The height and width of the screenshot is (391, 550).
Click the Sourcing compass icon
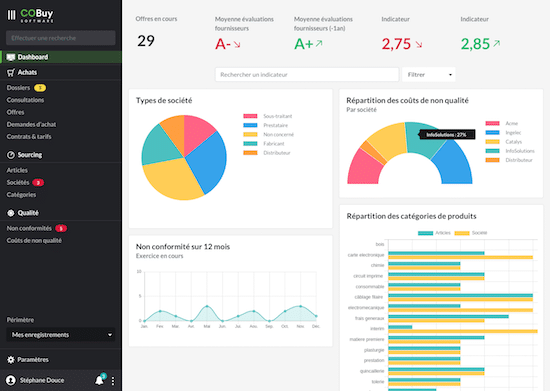coord(11,155)
